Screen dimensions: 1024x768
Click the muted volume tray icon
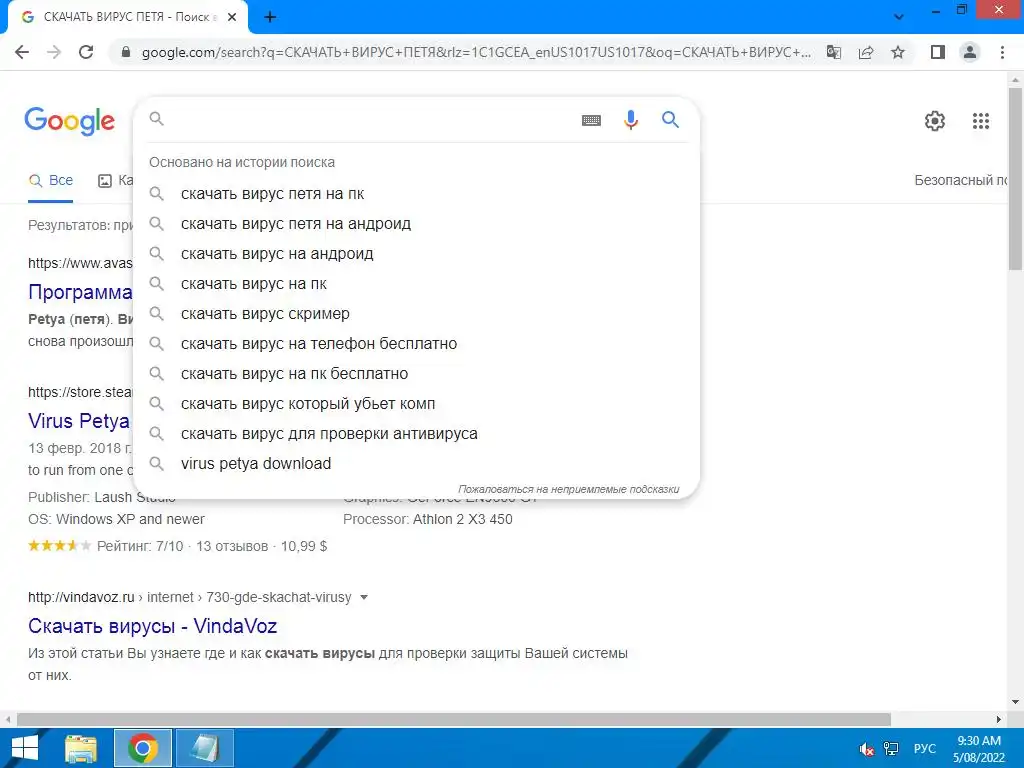click(867, 748)
